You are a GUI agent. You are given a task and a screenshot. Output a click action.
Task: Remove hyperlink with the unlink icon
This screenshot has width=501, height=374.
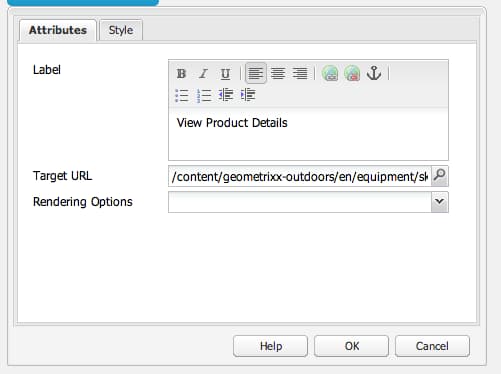point(352,73)
